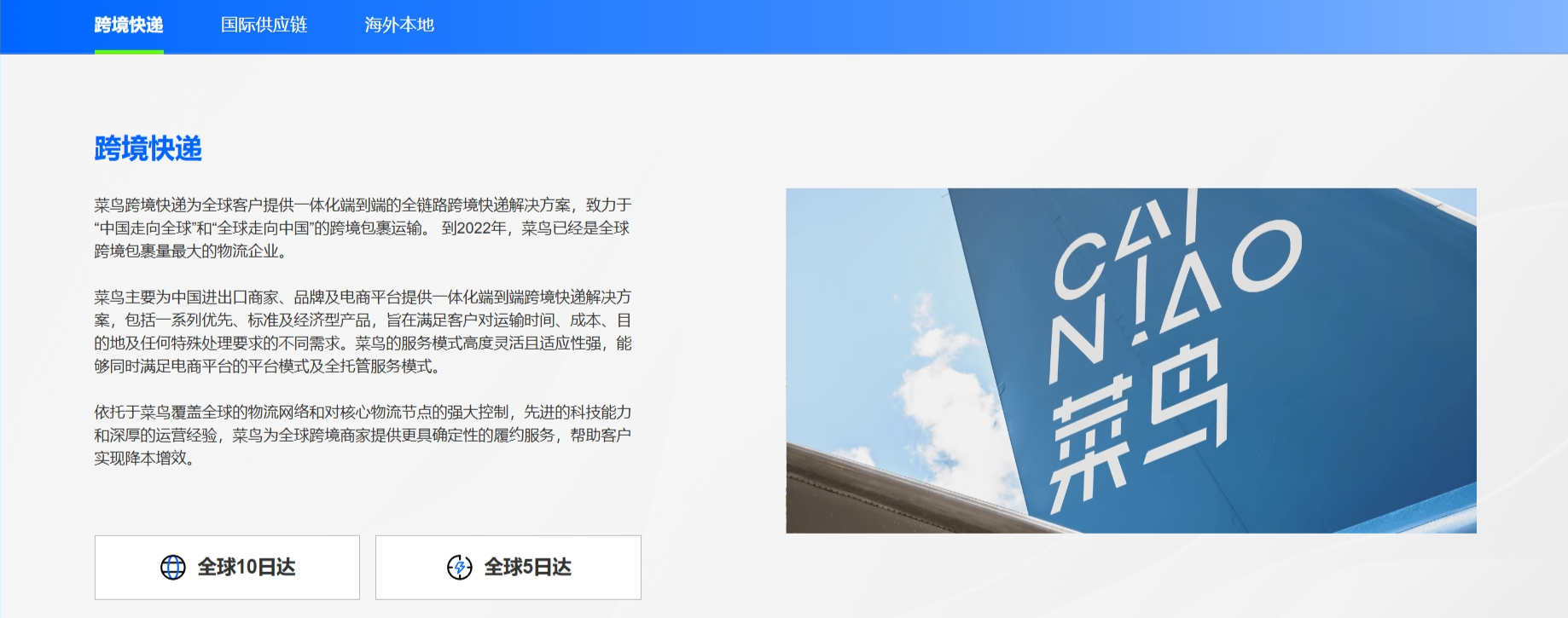Screen dimensions: 1568x618
Task: Open the 海外本地 tab
Action: pyautogui.click(x=399, y=26)
